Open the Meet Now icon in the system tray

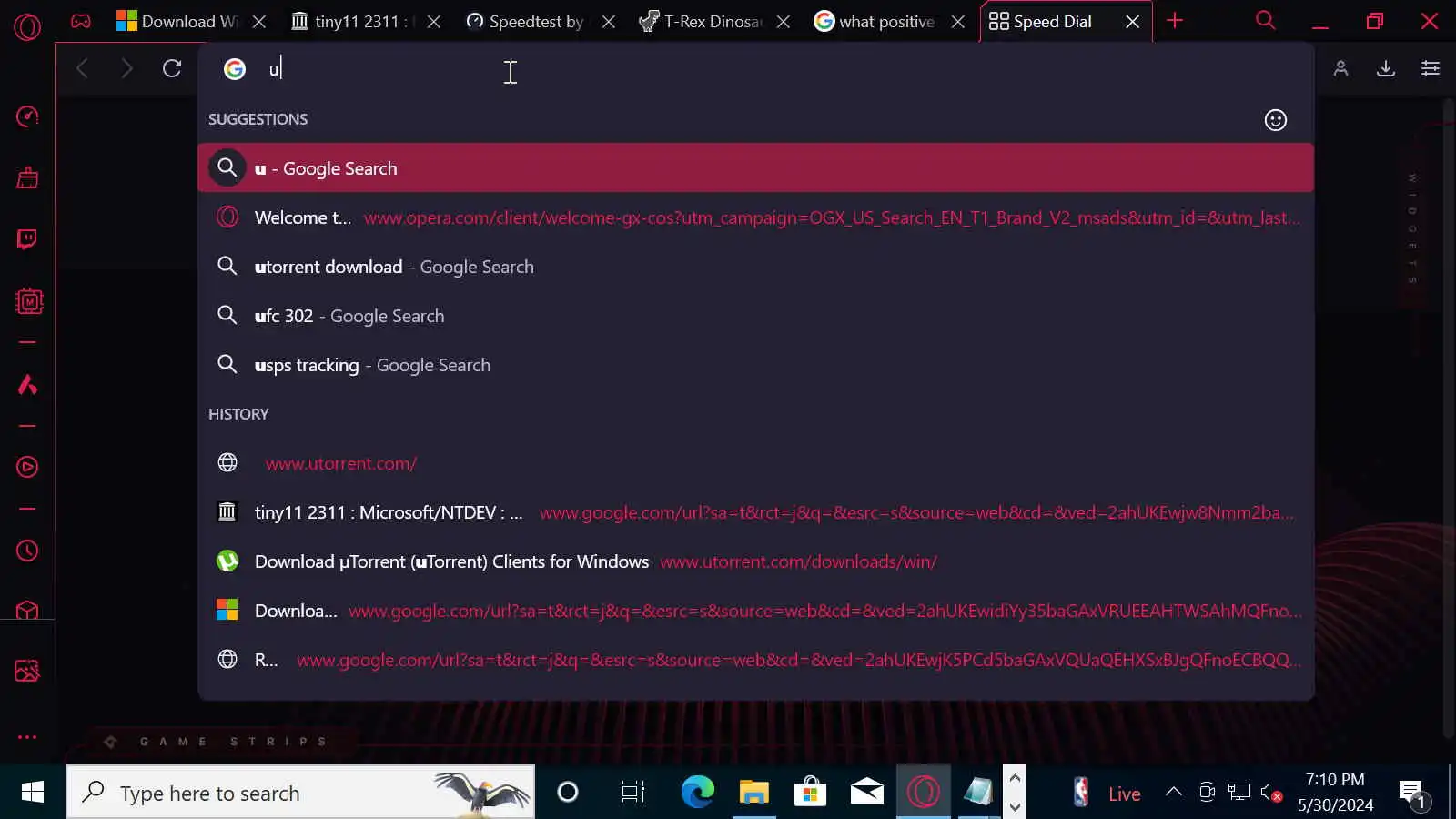[x=1207, y=792]
